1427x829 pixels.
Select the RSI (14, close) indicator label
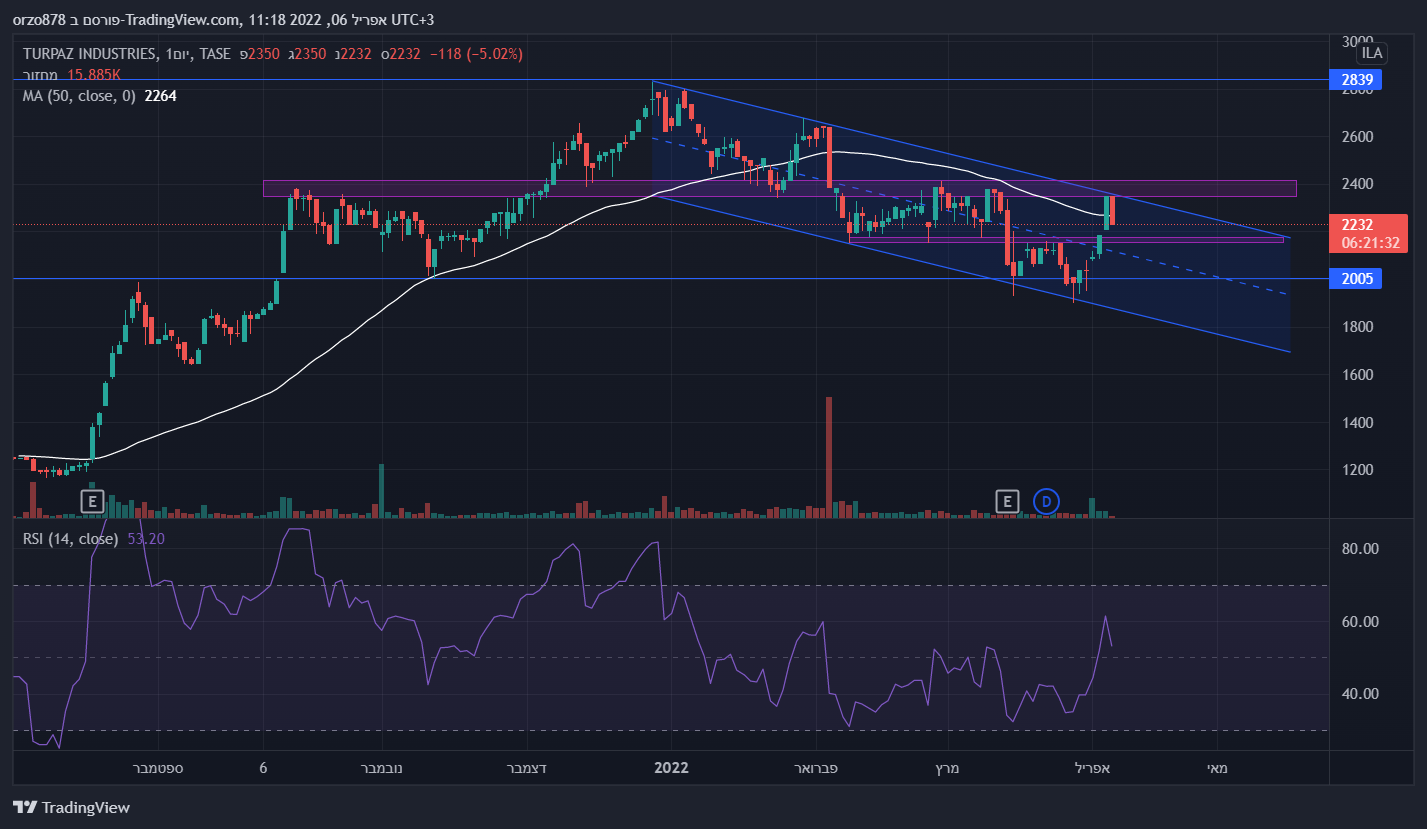(70, 539)
